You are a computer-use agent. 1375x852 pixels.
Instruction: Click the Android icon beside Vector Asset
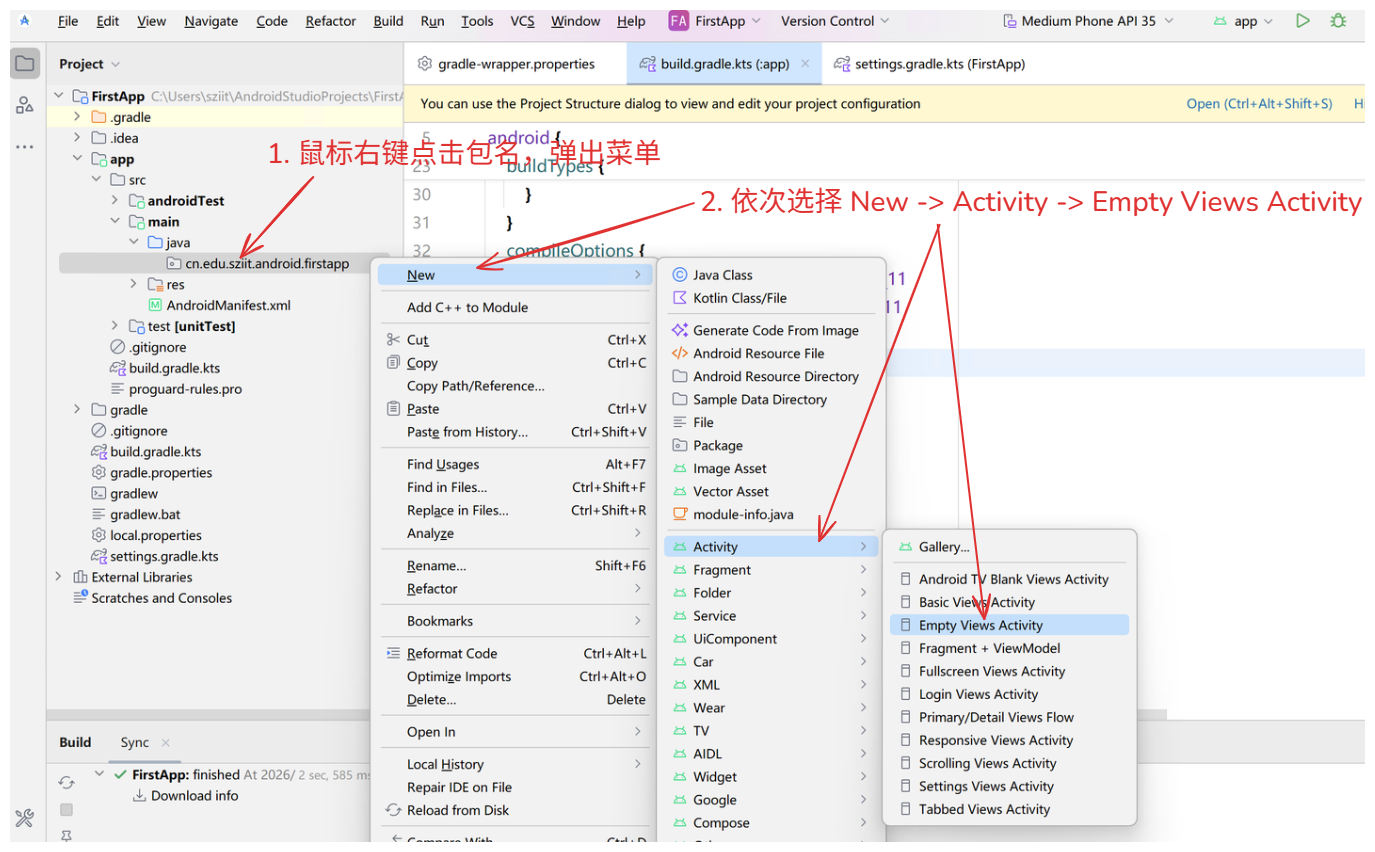point(680,491)
